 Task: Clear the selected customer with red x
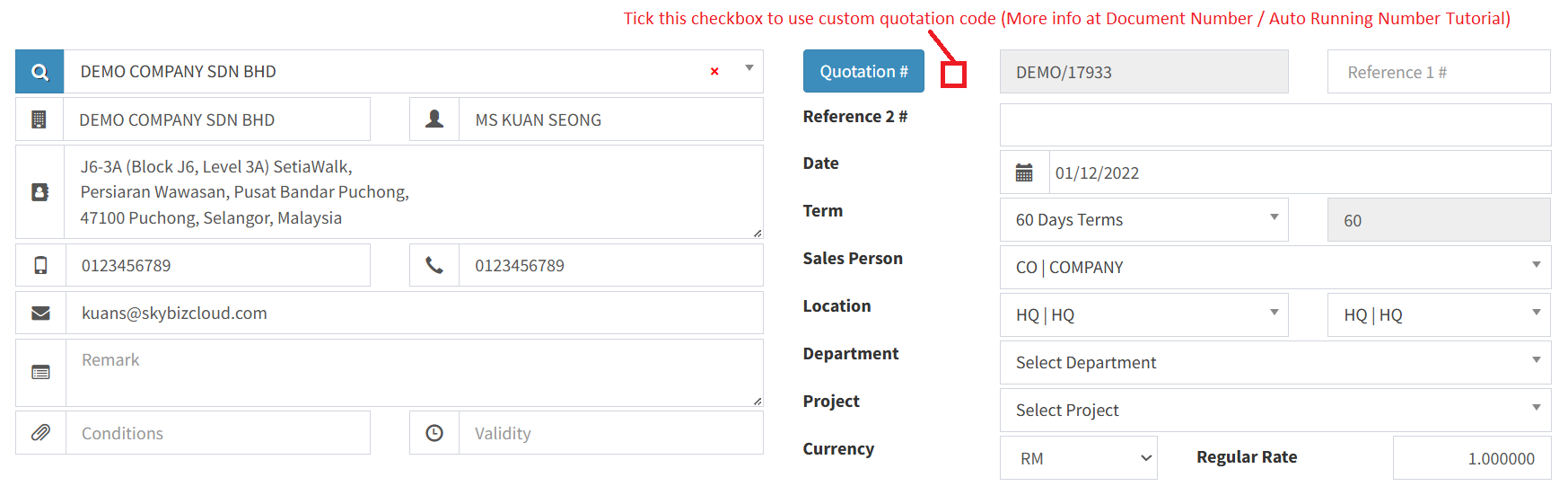coord(714,72)
